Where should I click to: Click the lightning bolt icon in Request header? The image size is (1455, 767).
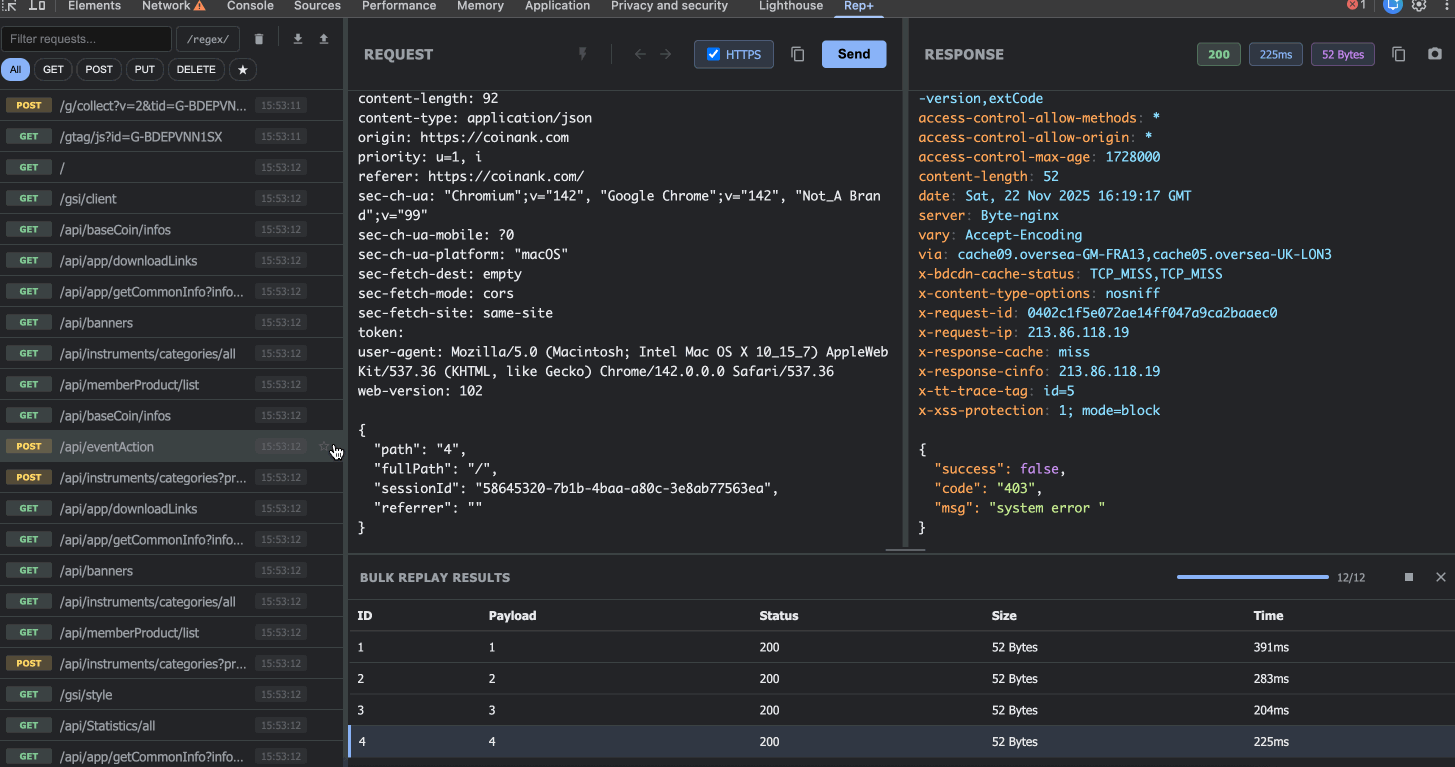tap(583, 54)
